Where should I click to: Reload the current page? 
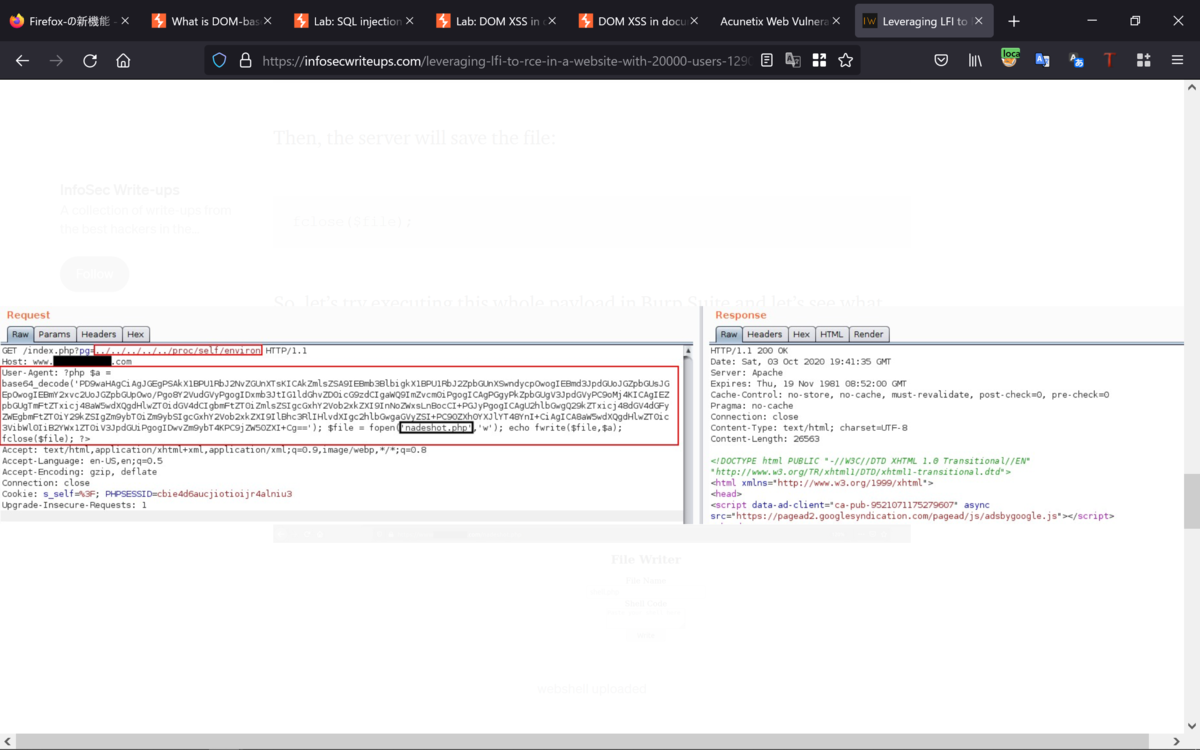(90, 60)
